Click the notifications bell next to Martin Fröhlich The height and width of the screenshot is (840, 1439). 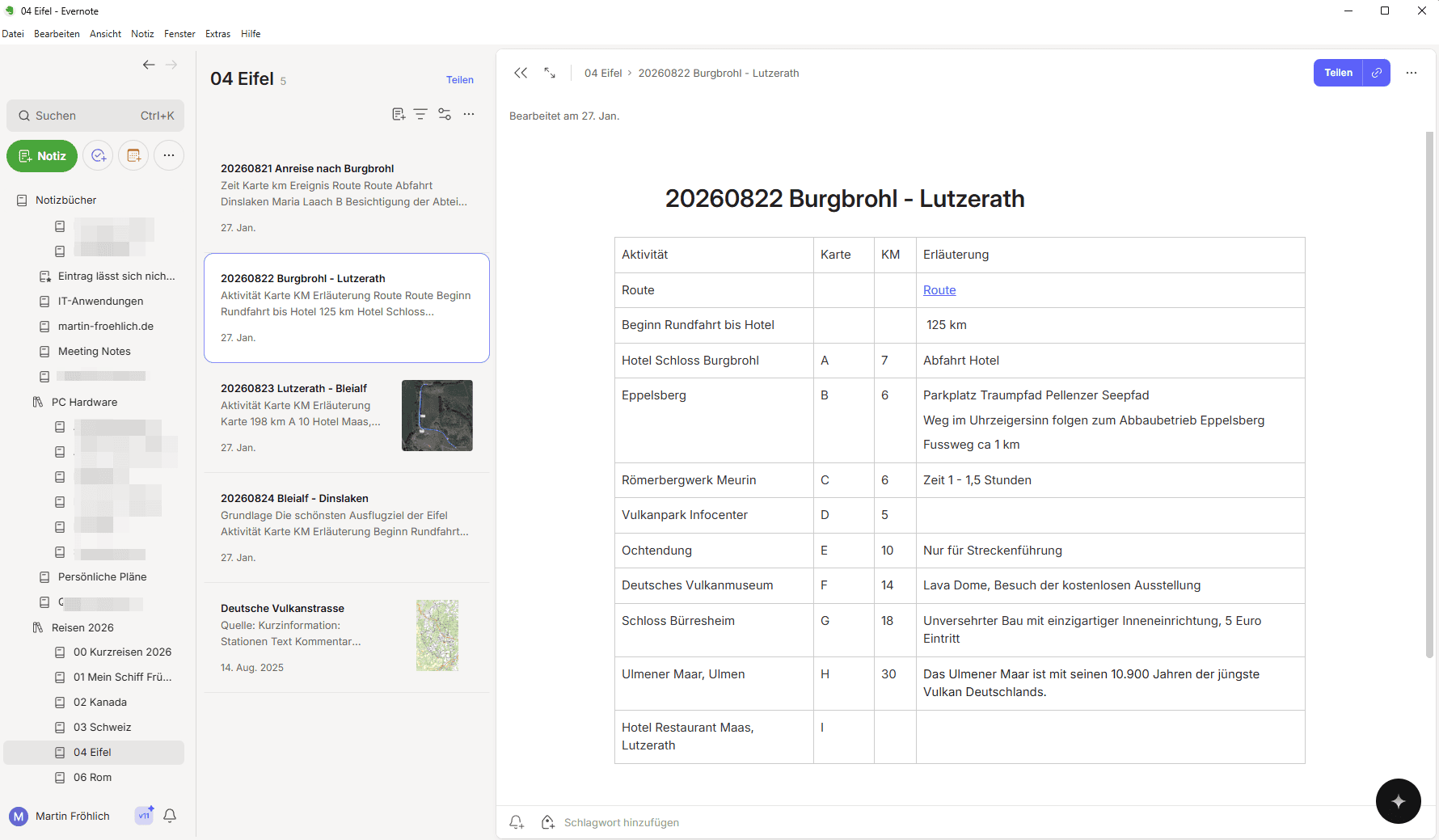tap(170, 816)
